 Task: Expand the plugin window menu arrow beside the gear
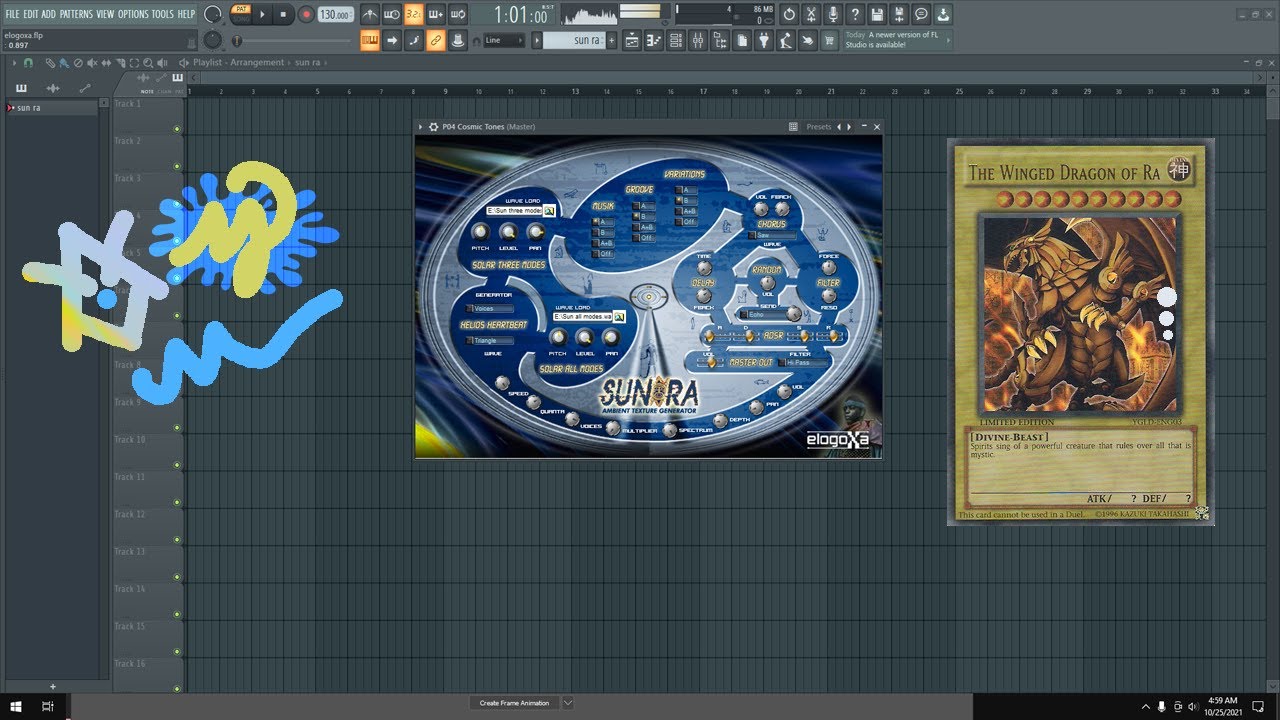[421, 127]
